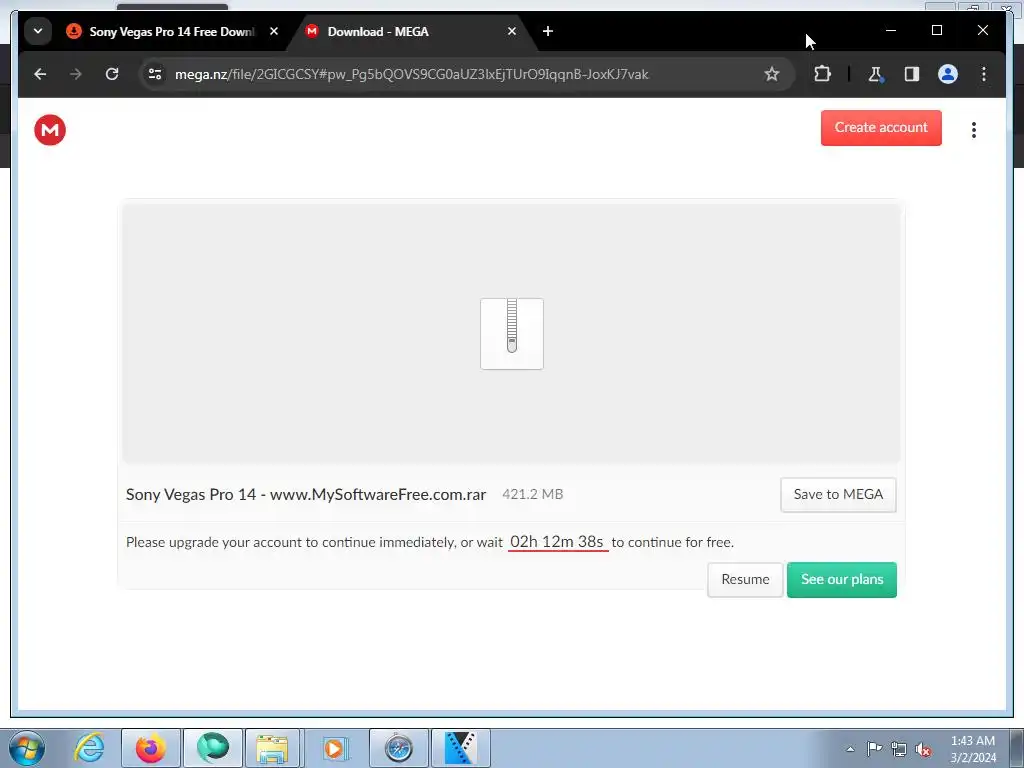The image size is (1024, 768).
Task: Open the Chrome extensions puzzle icon
Action: point(822,74)
